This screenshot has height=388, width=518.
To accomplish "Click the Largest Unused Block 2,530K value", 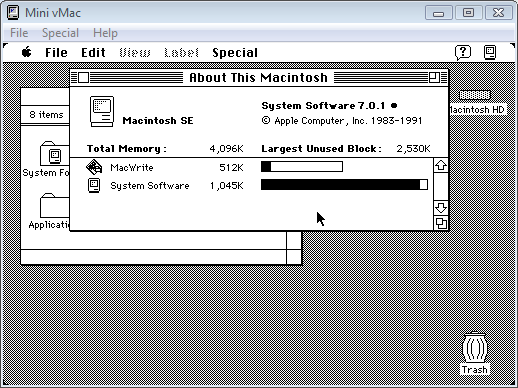I will (x=413, y=149).
